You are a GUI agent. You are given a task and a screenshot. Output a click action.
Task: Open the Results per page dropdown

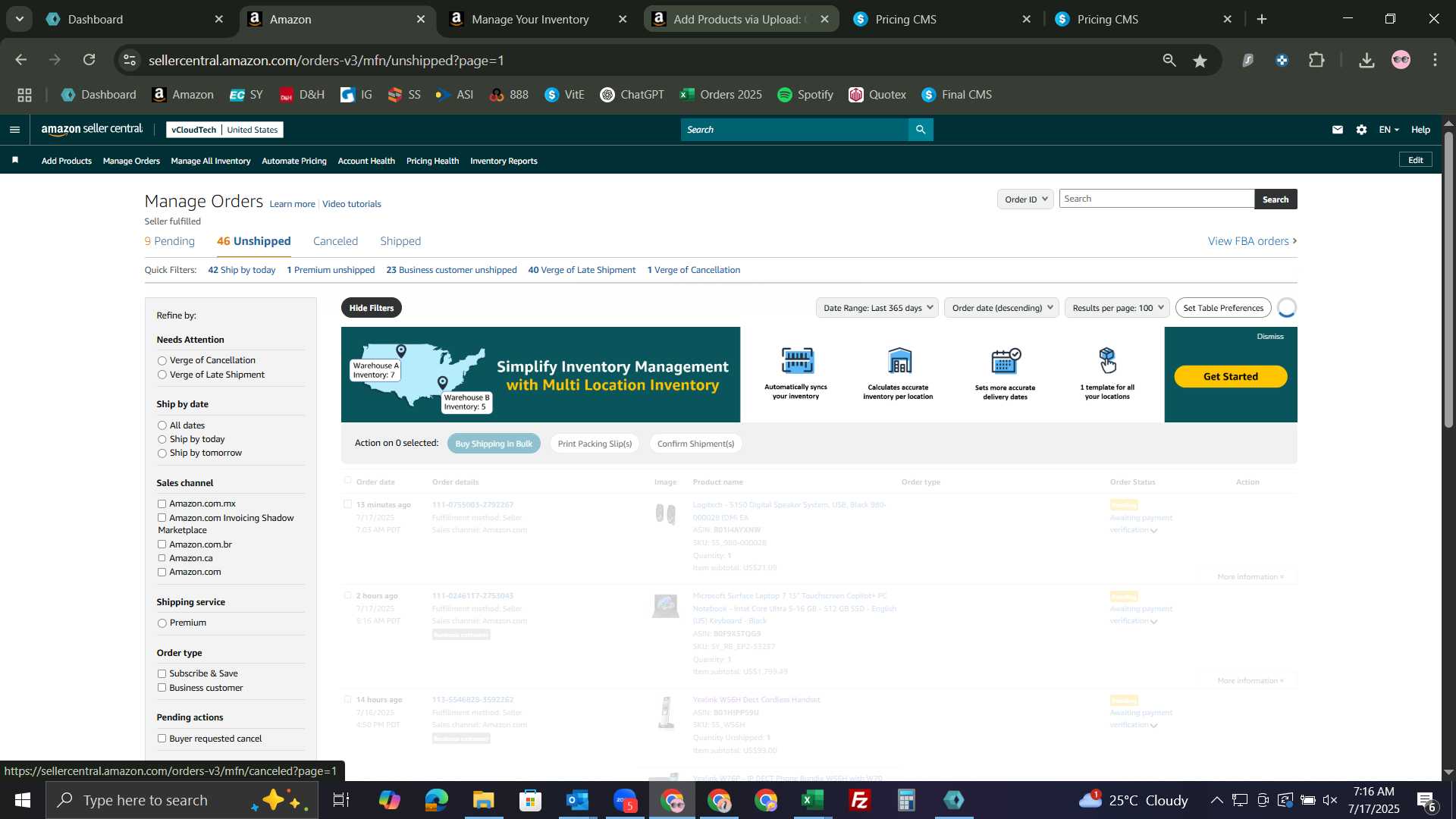pos(1117,308)
